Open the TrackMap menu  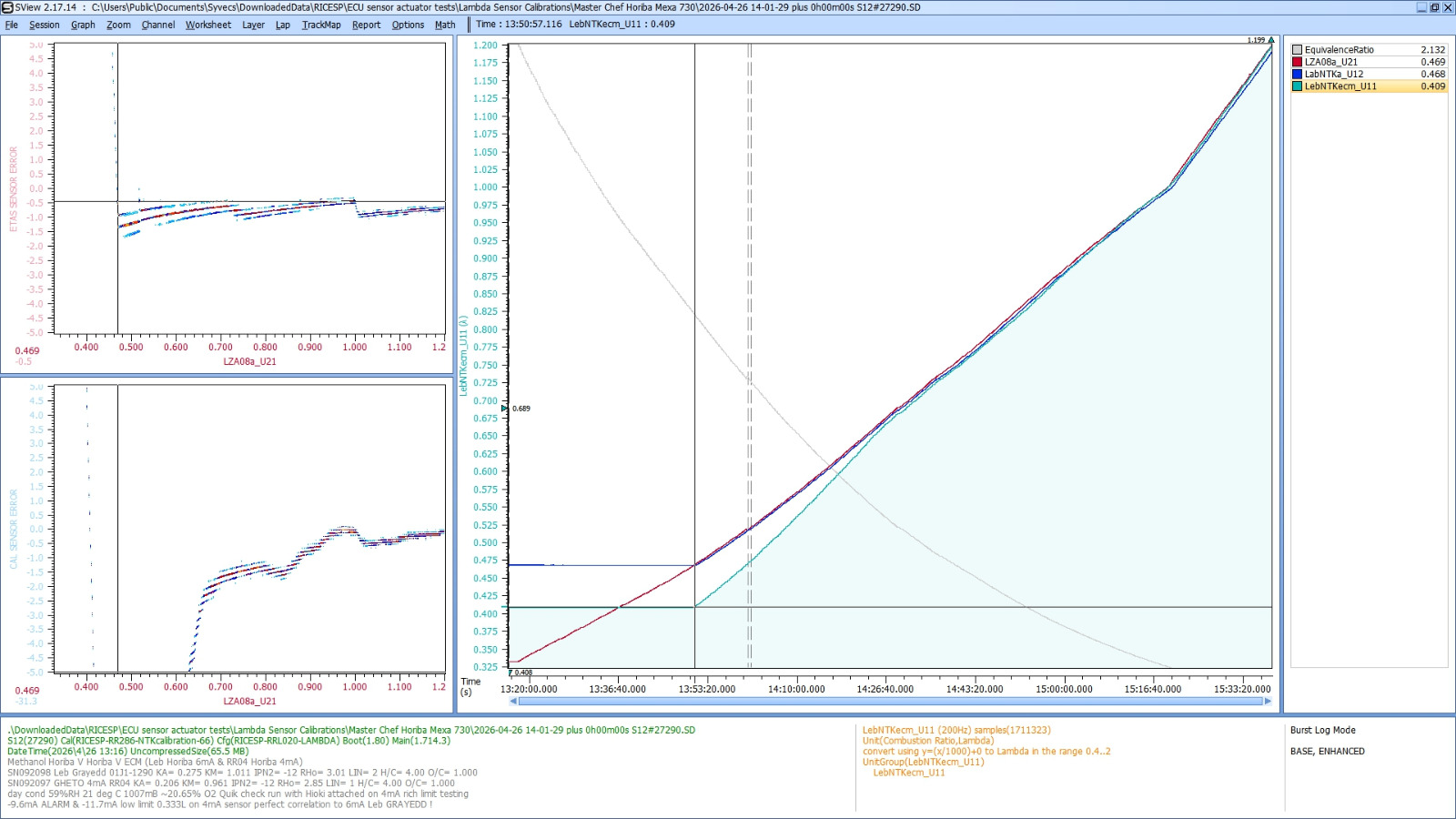point(321,25)
